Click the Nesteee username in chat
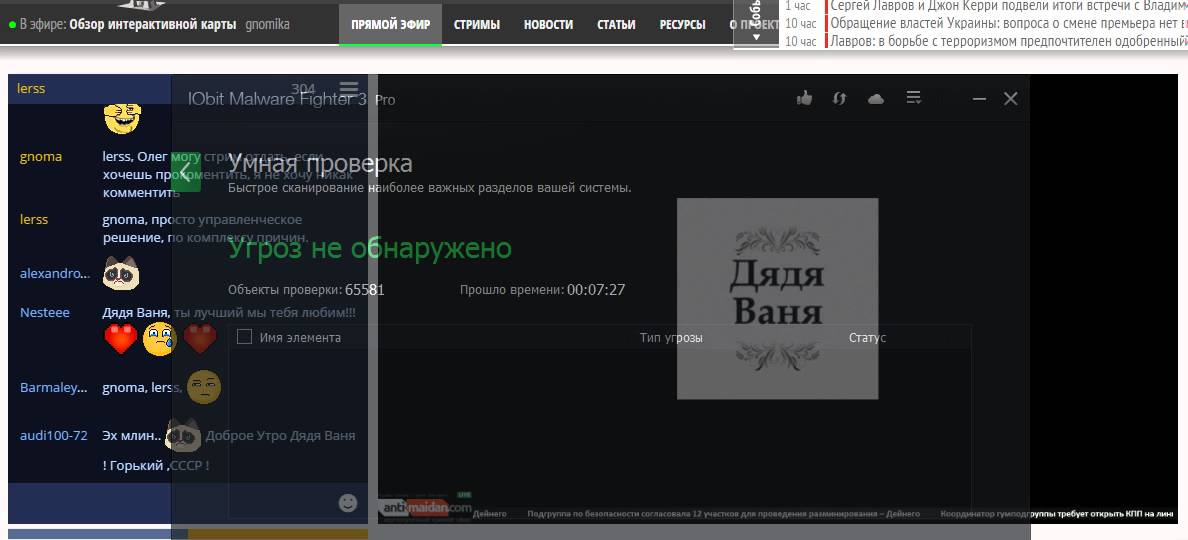 (45, 312)
